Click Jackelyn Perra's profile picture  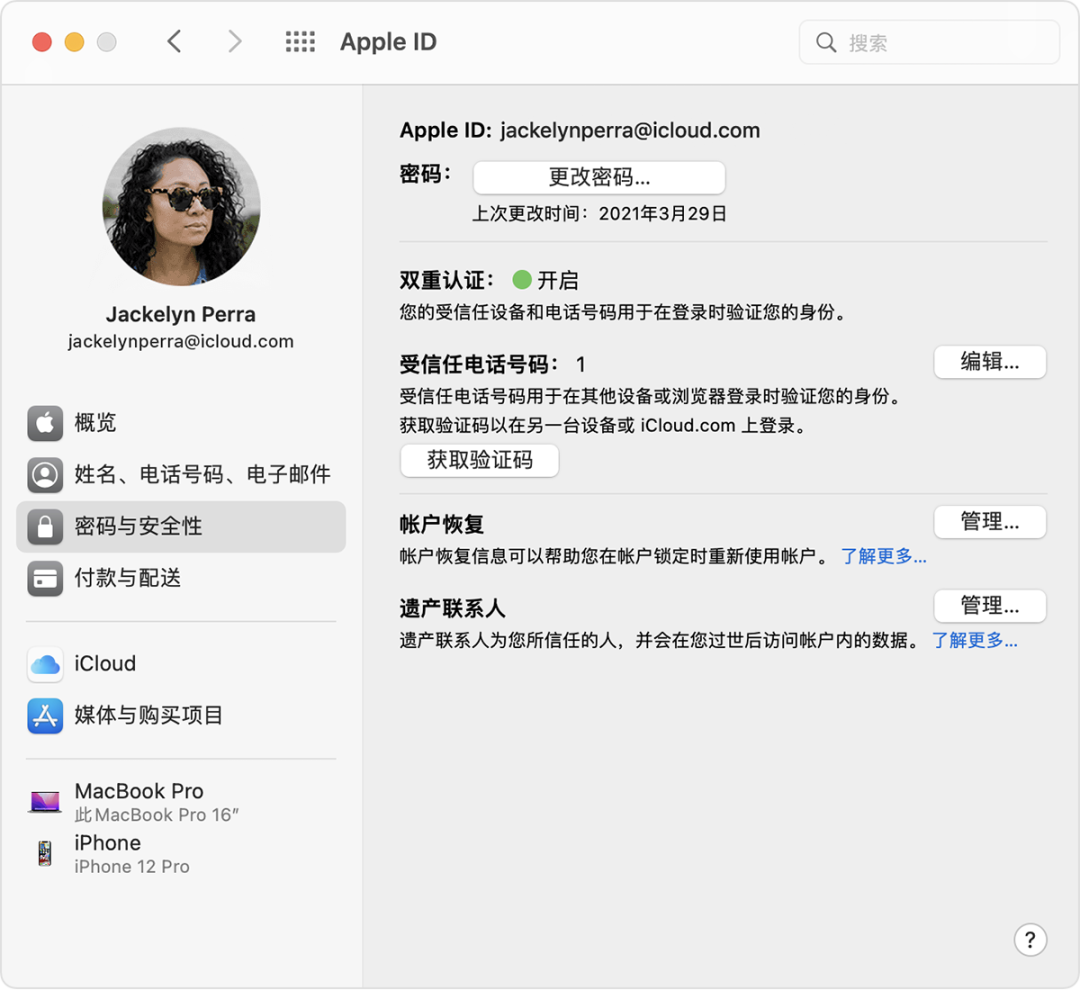pyautogui.click(x=180, y=206)
